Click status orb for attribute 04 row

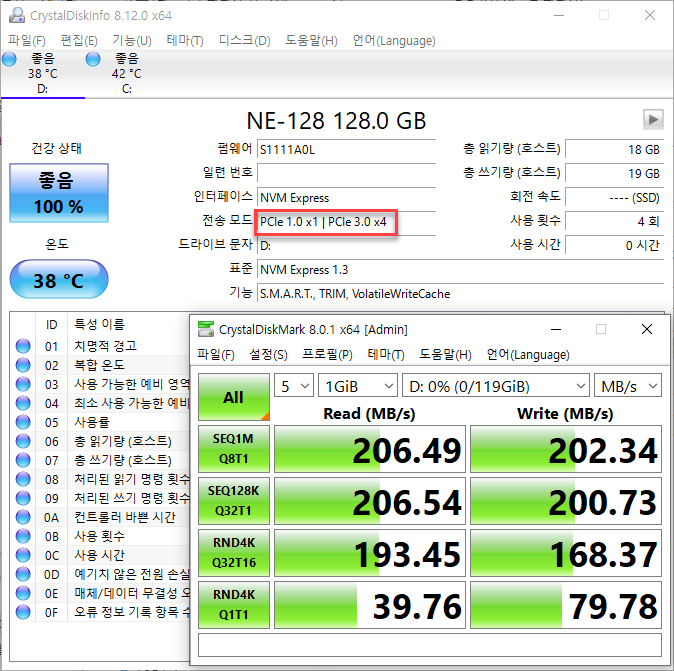[23, 403]
